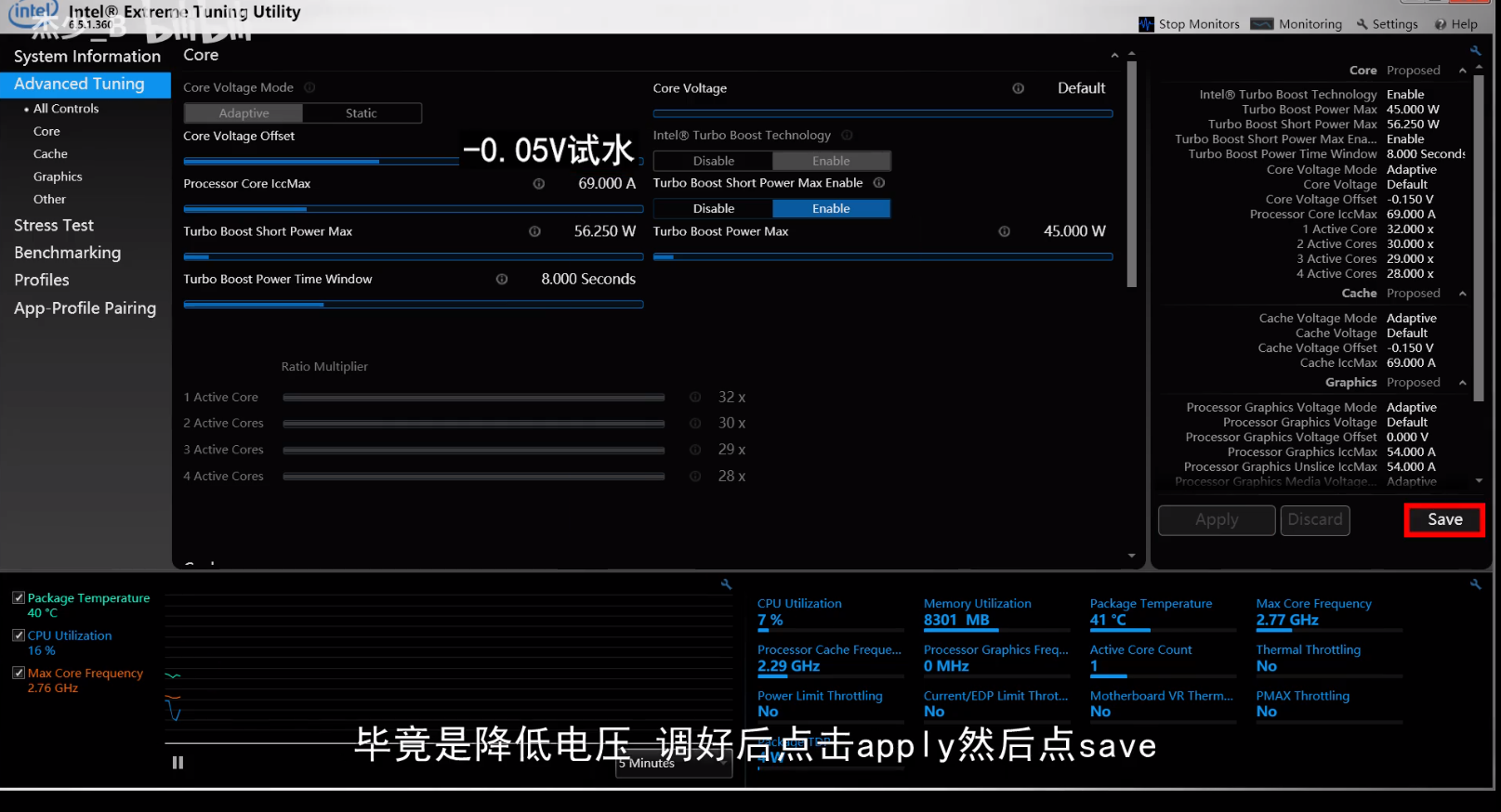Click the Thermal Throttling monitor tile
This screenshot has height=812, width=1501.
click(x=1329, y=658)
